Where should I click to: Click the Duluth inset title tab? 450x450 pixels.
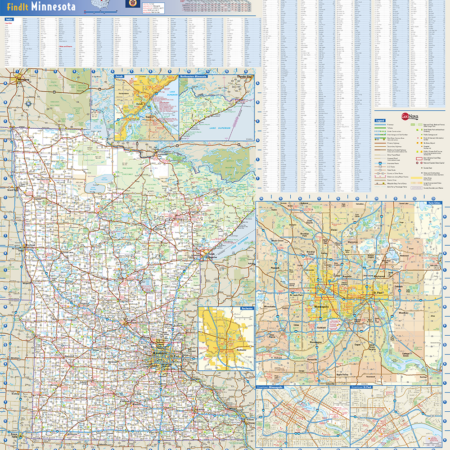pyautogui.click(x=119, y=76)
